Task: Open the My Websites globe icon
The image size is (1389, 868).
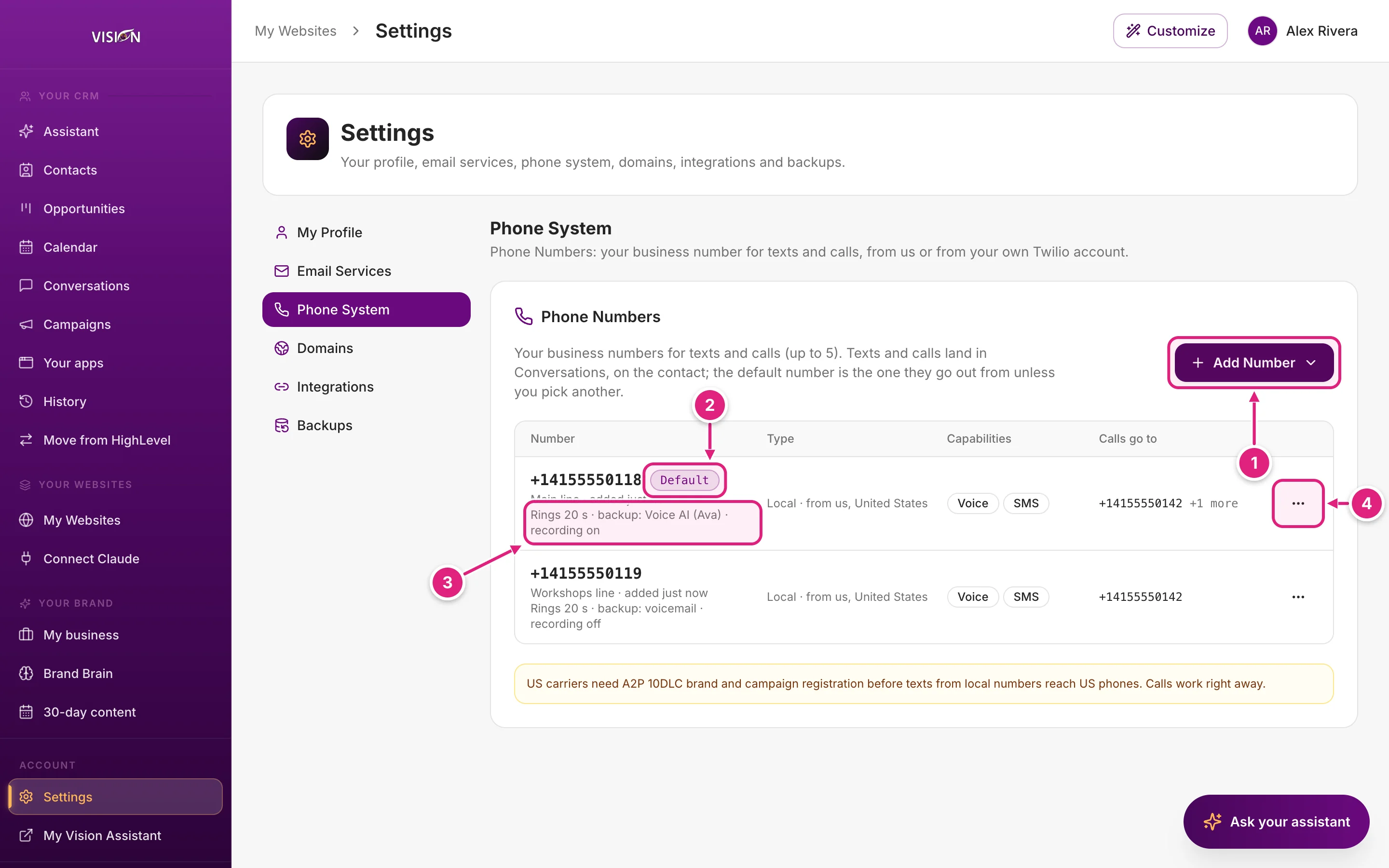Action: pos(26,520)
